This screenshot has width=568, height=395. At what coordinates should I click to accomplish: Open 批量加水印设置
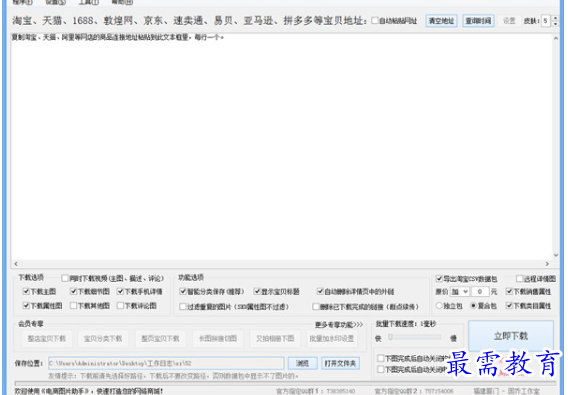331,339
